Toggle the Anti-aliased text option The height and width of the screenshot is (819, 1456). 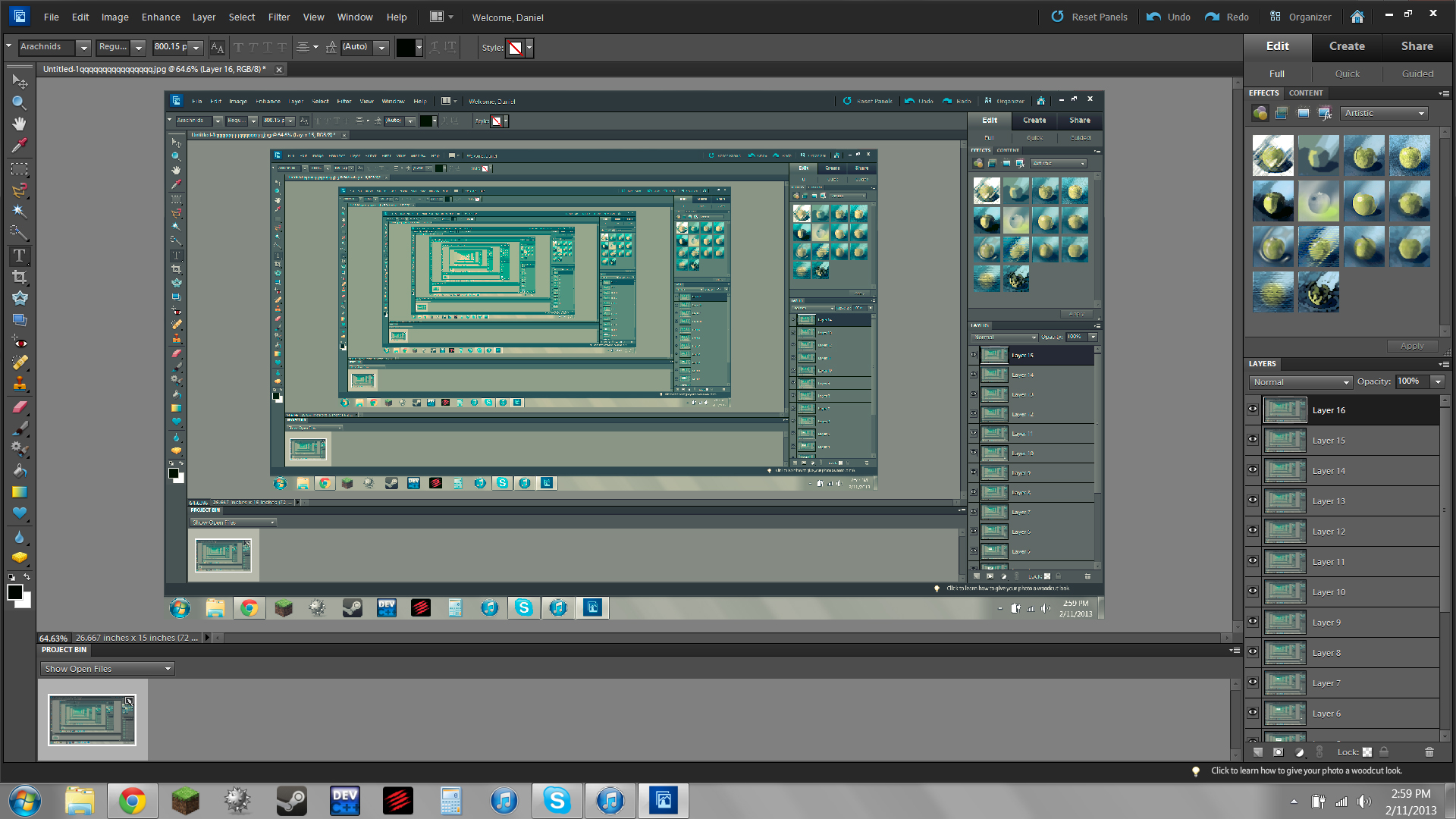point(217,48)
